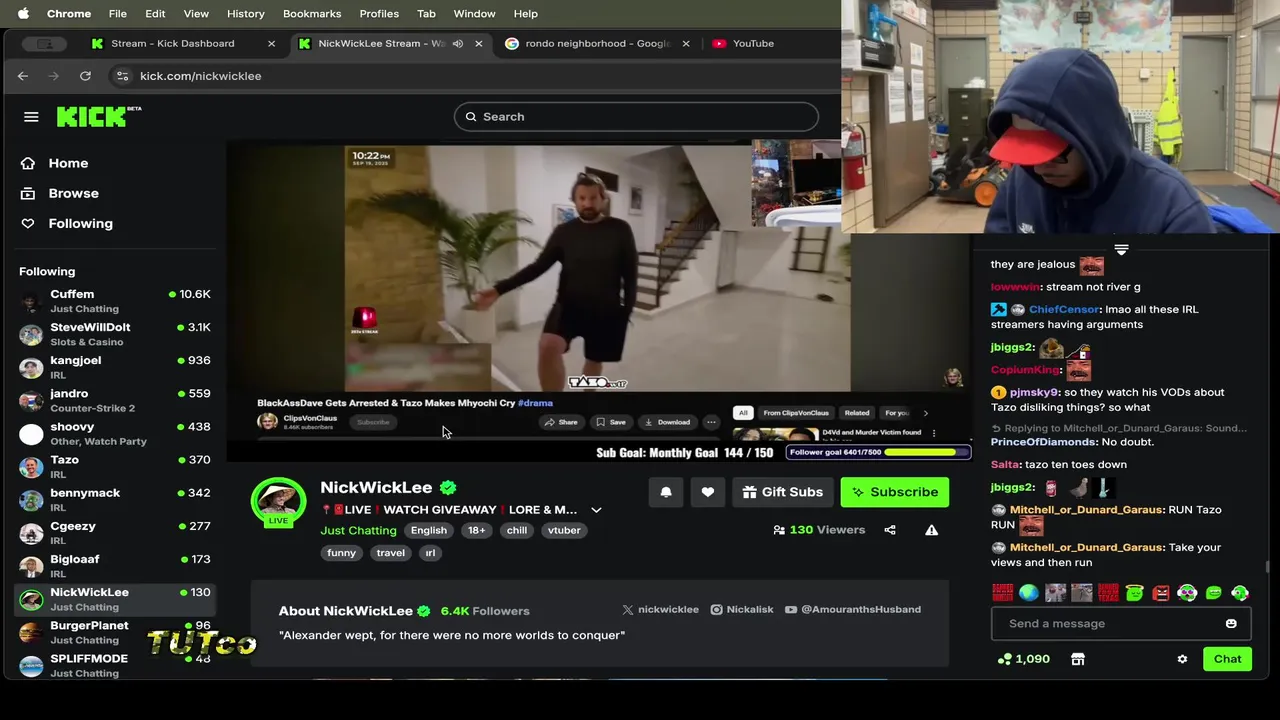Click the Gift Subs button

pos(783,492)
